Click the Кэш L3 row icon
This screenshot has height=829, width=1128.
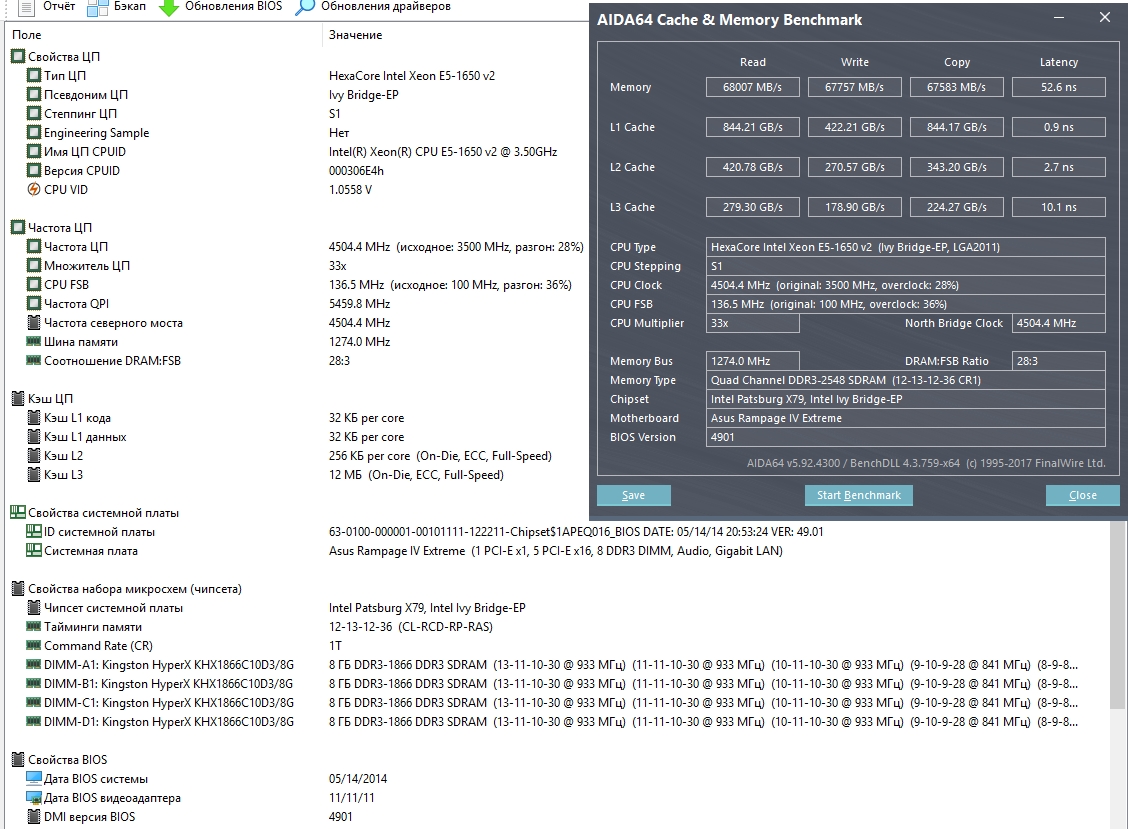[x=34, y=474]
